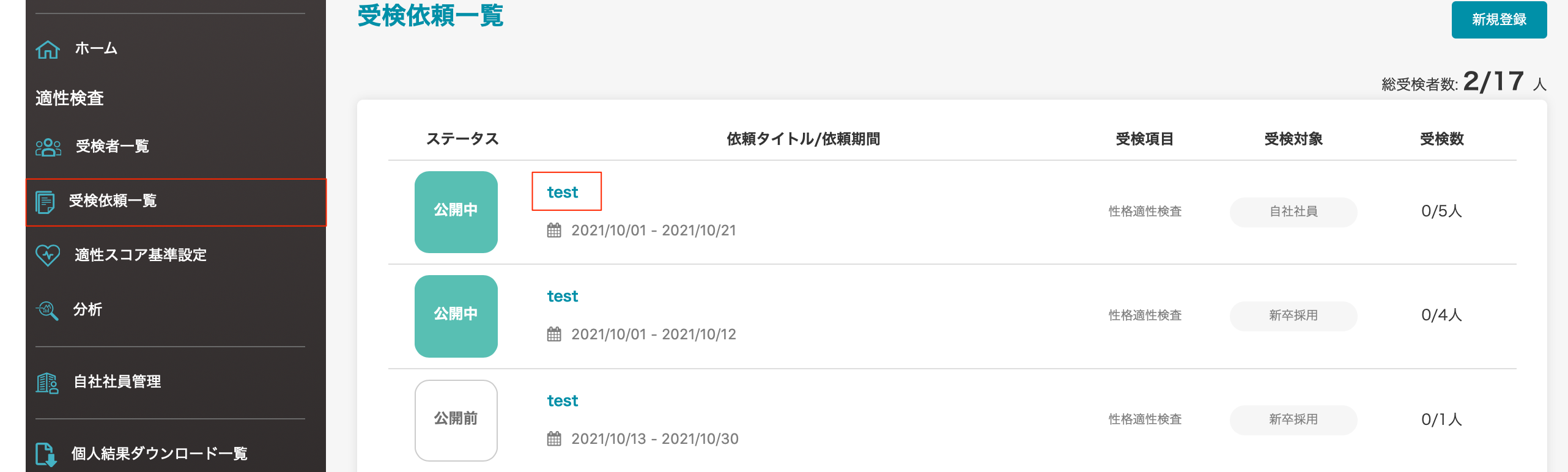Open the highlighted first test link
This screenshot has width=1568, height=472.
coord(562,191)
